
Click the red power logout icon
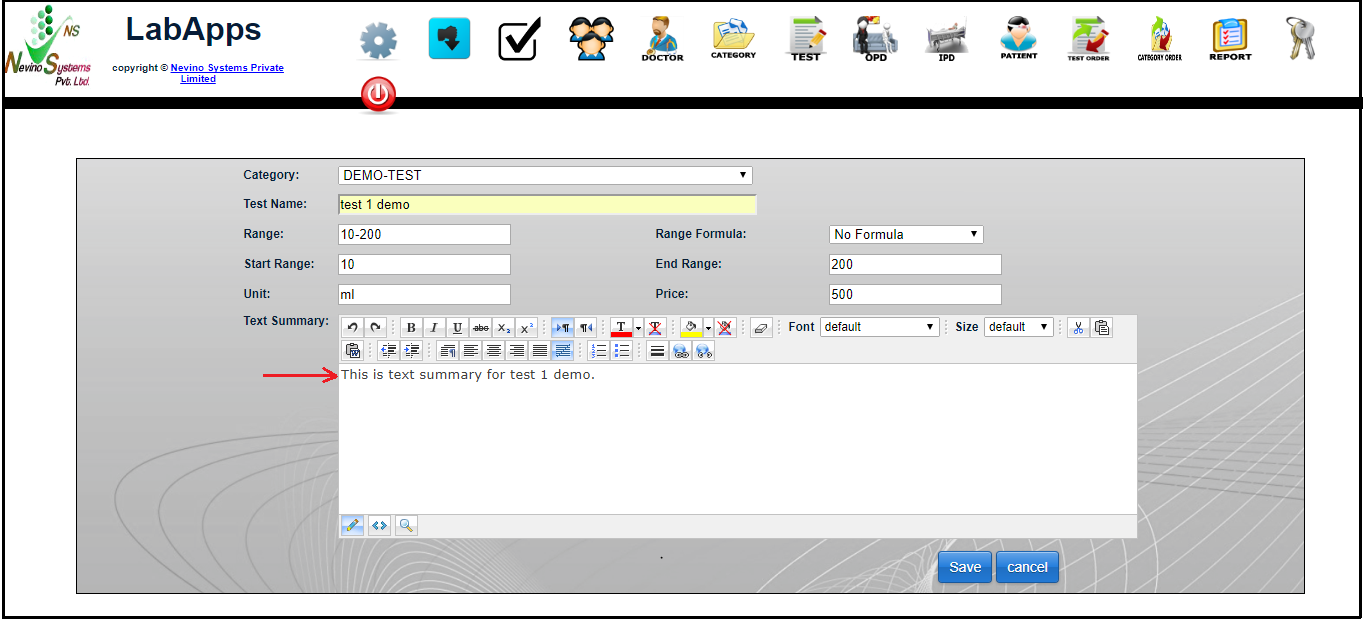click(378, 95)
